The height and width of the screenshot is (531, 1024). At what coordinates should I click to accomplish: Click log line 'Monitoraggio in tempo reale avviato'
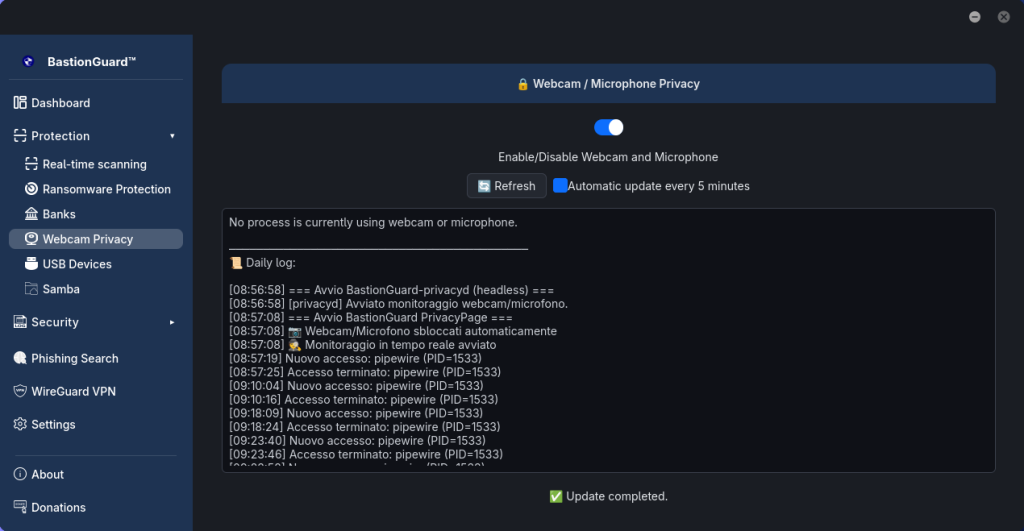362,345
